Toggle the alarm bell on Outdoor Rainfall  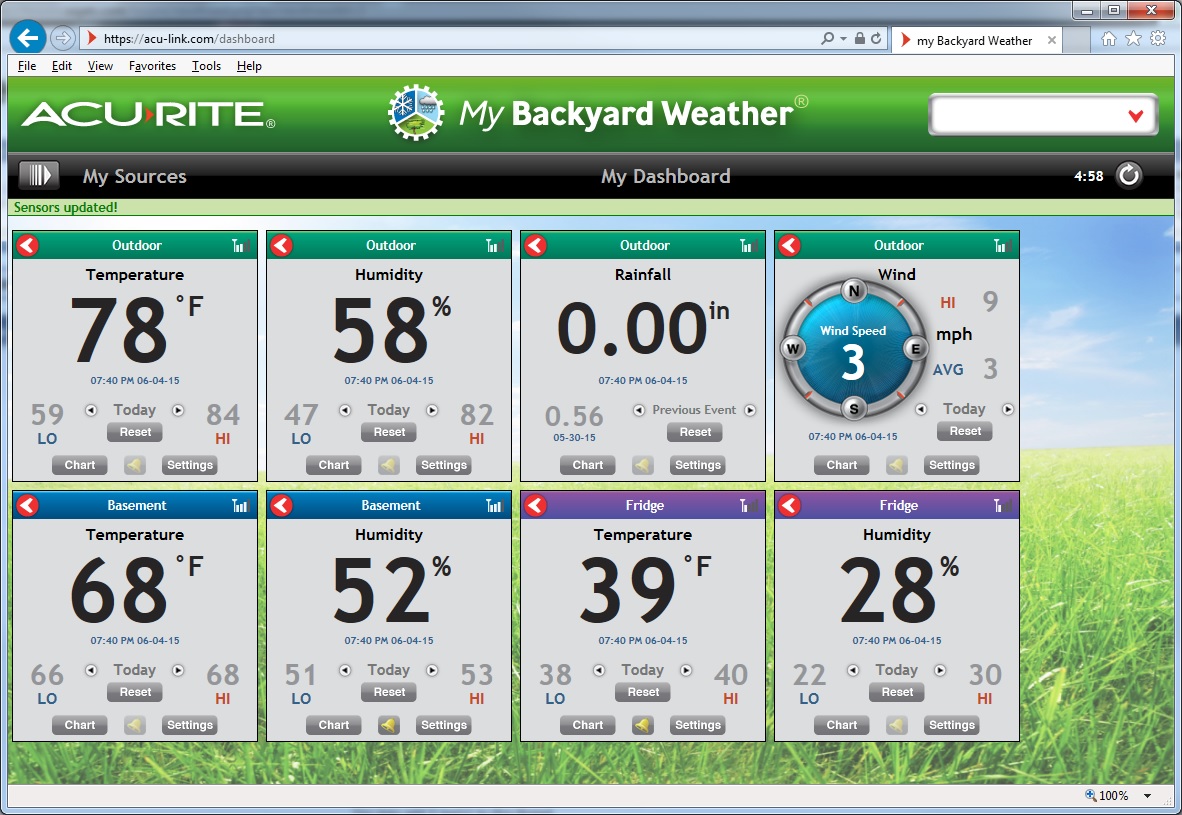click(x=643, y=465)
